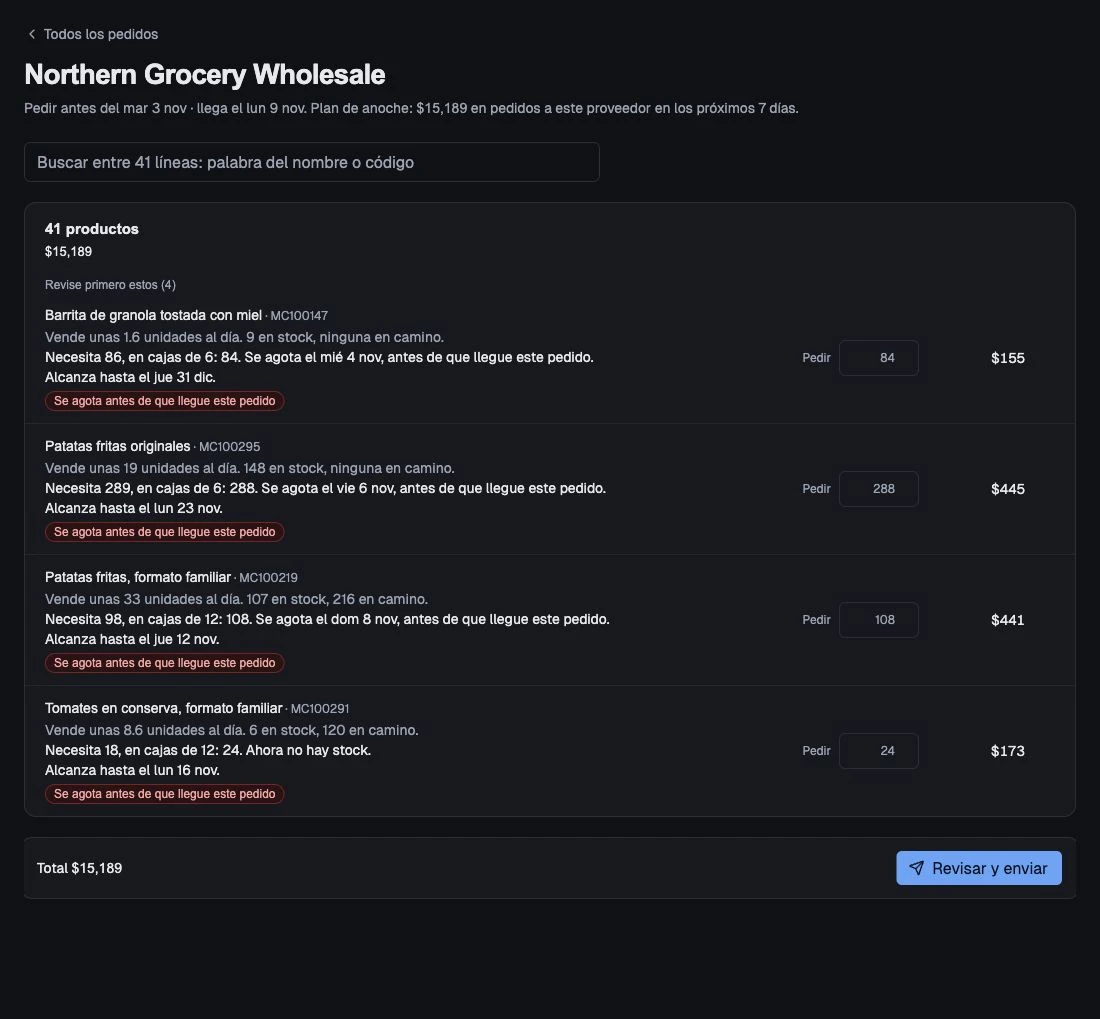1100x1019 pixels.
Task: Click the Alcanza hasta el jue 12 nov. line
Action: (132, 640)
